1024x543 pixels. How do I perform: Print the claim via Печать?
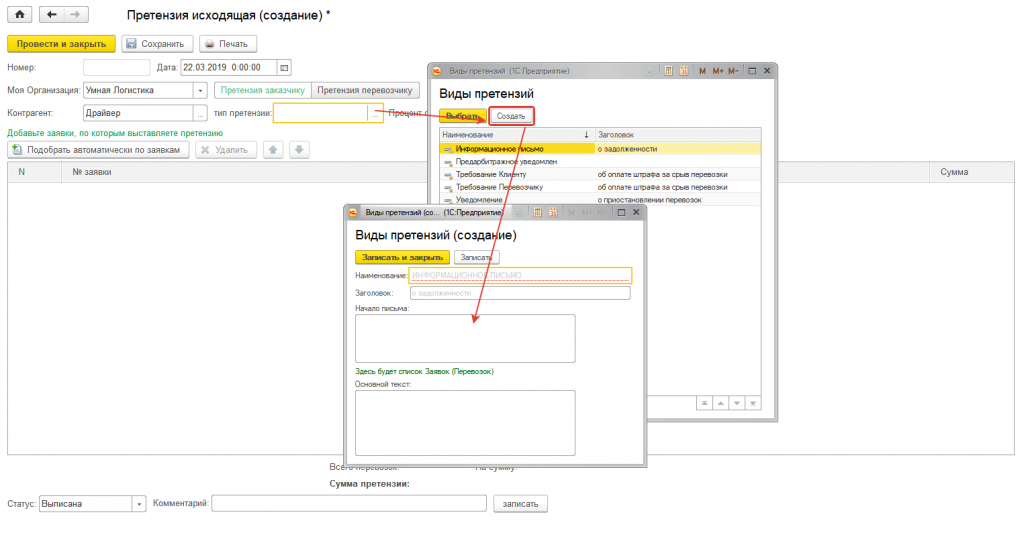pyautogui.click(x=228, y=44)
